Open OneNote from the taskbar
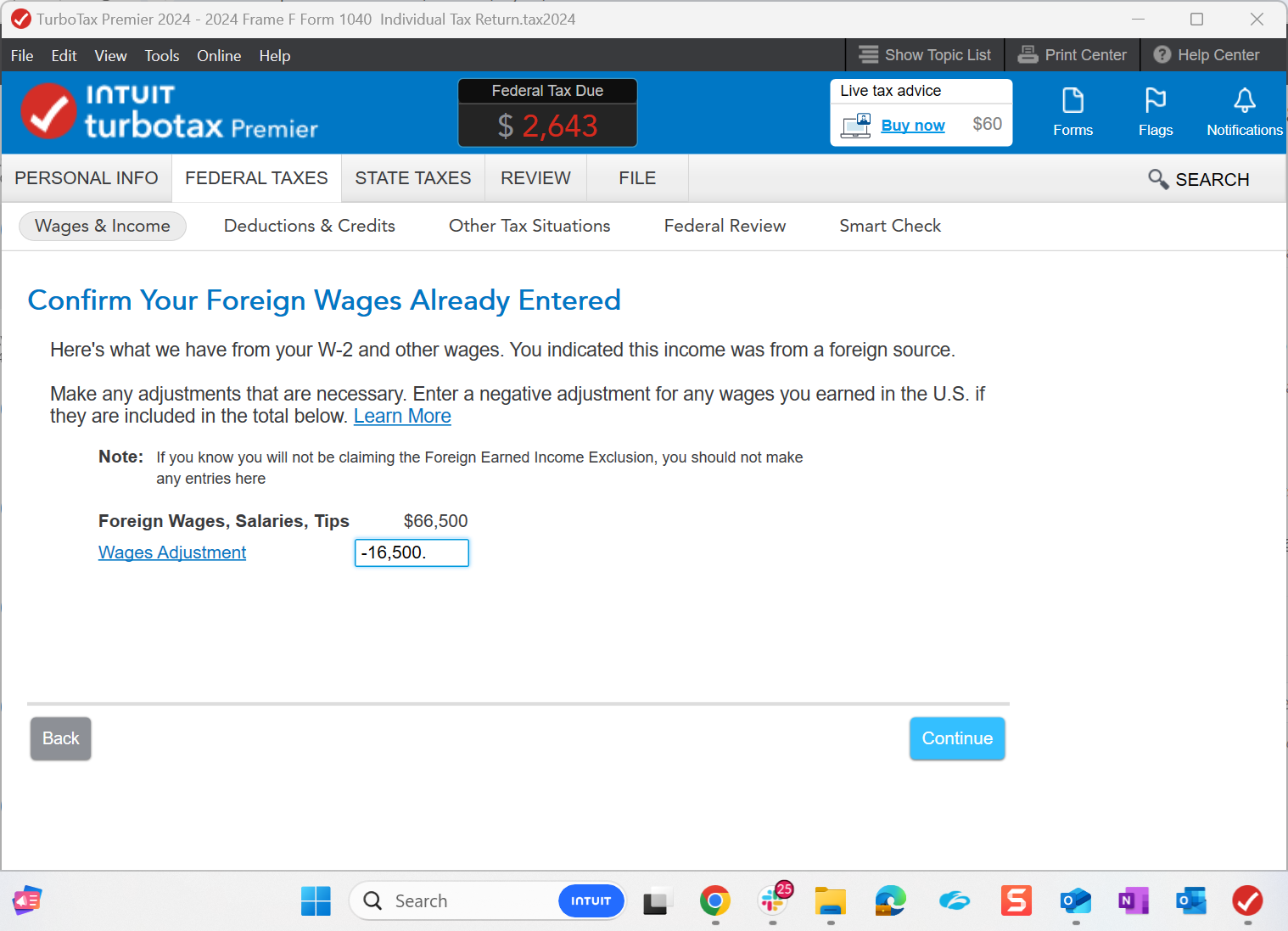 pos(1134,900)
